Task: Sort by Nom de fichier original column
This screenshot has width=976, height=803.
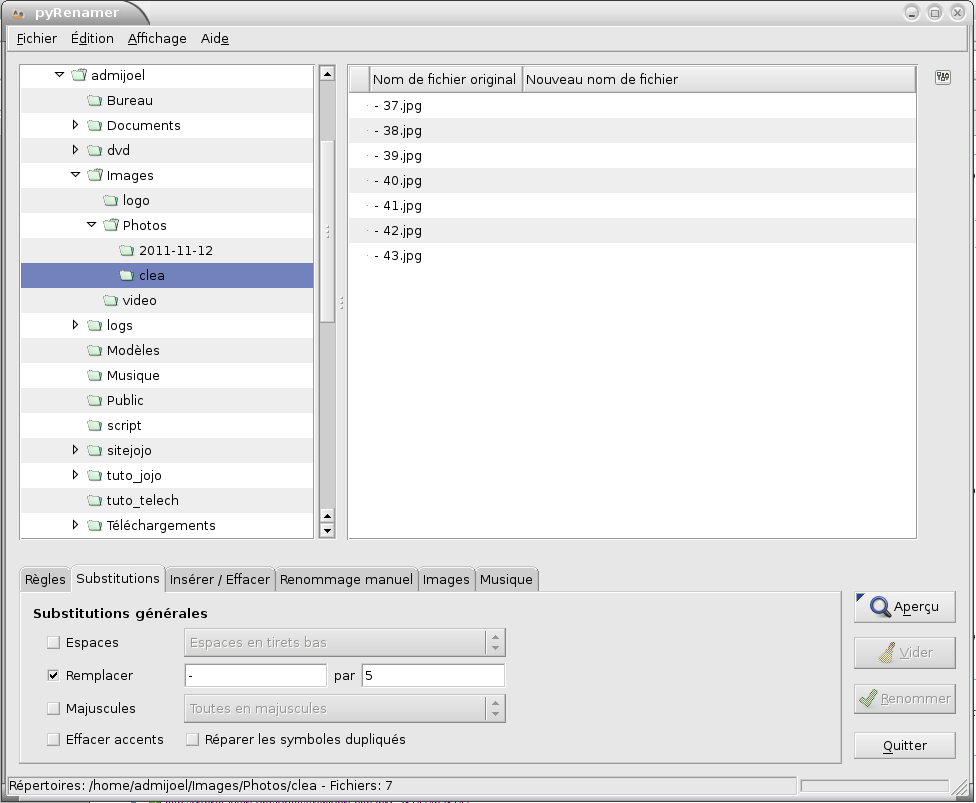Action: click(x=444, y=79)
